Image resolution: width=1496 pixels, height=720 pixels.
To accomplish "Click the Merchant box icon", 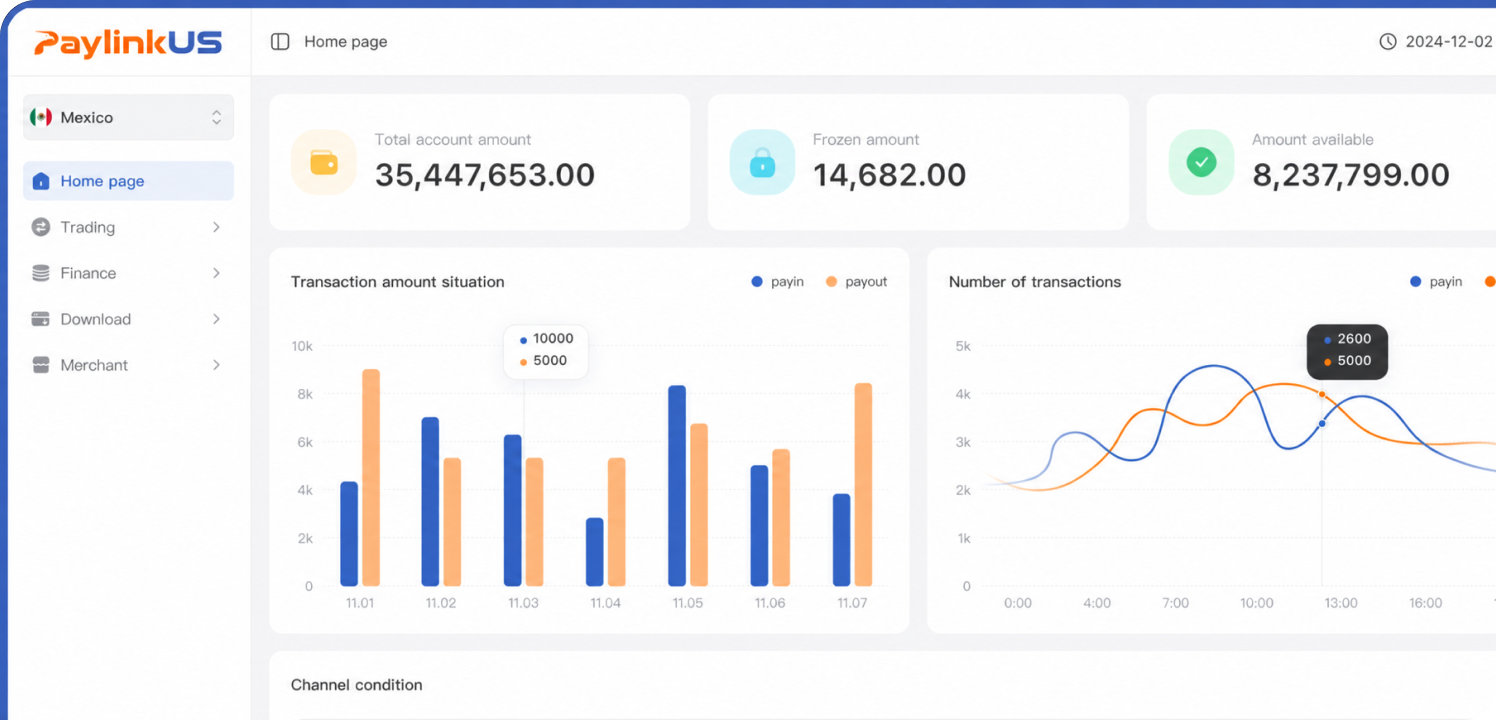I will click(41, 365).
